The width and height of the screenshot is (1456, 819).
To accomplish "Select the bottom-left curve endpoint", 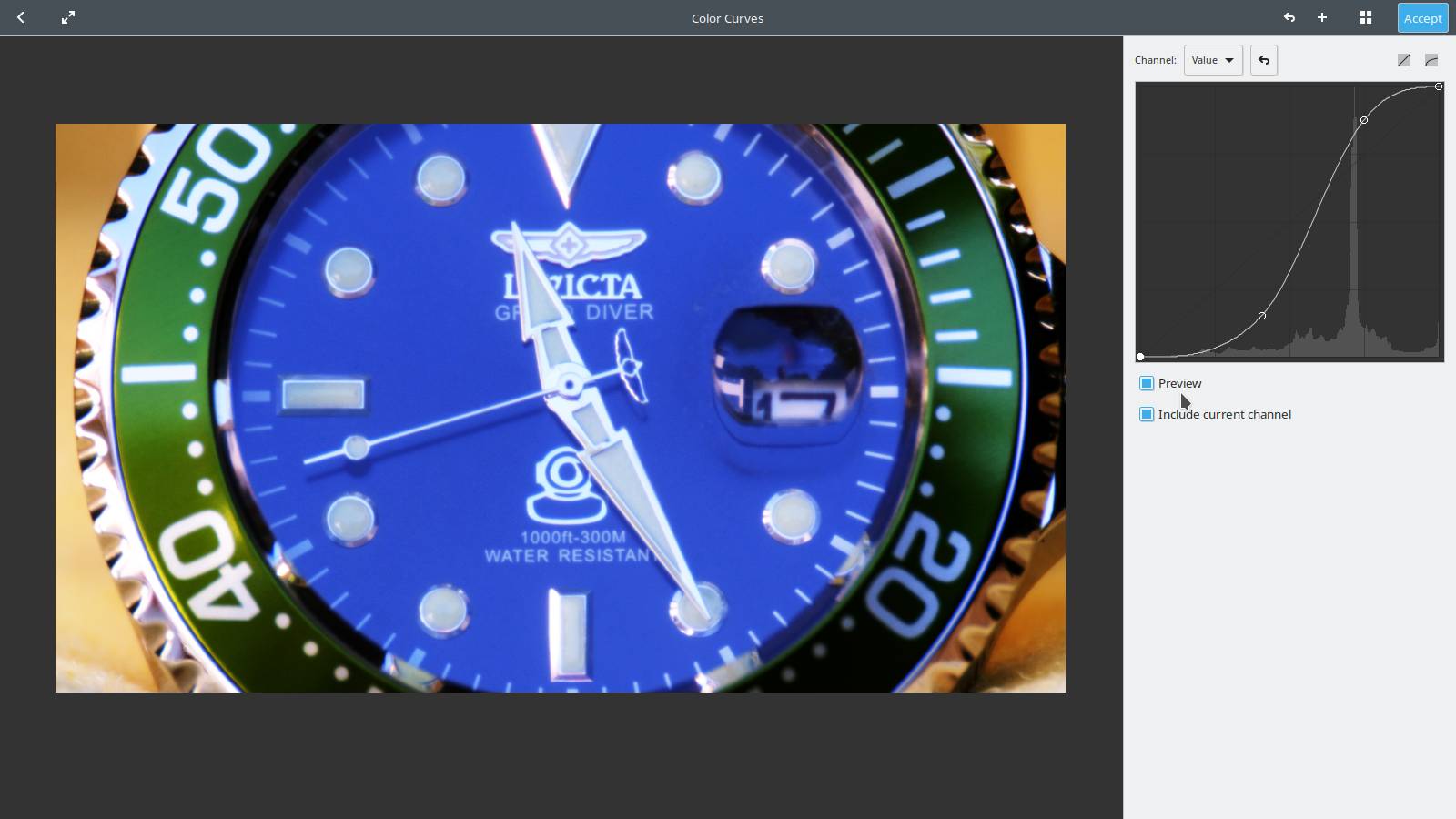I will (1140, 357).
